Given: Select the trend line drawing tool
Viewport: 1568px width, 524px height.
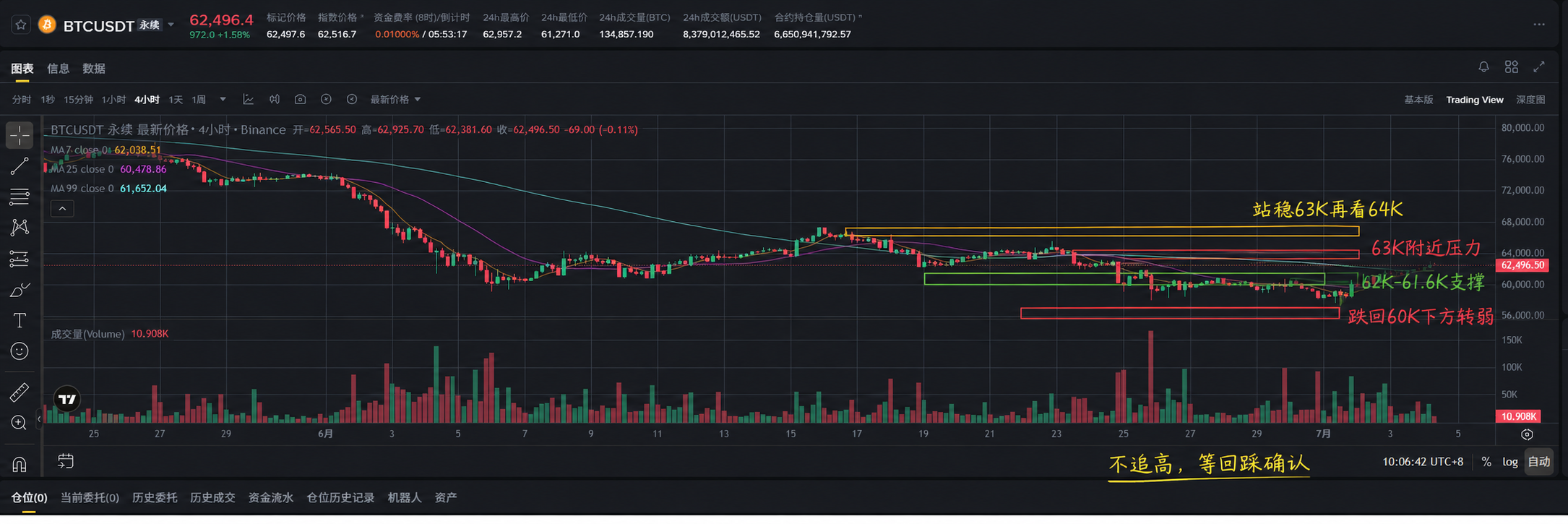Looking at the screenshot, I should point(20,166).
